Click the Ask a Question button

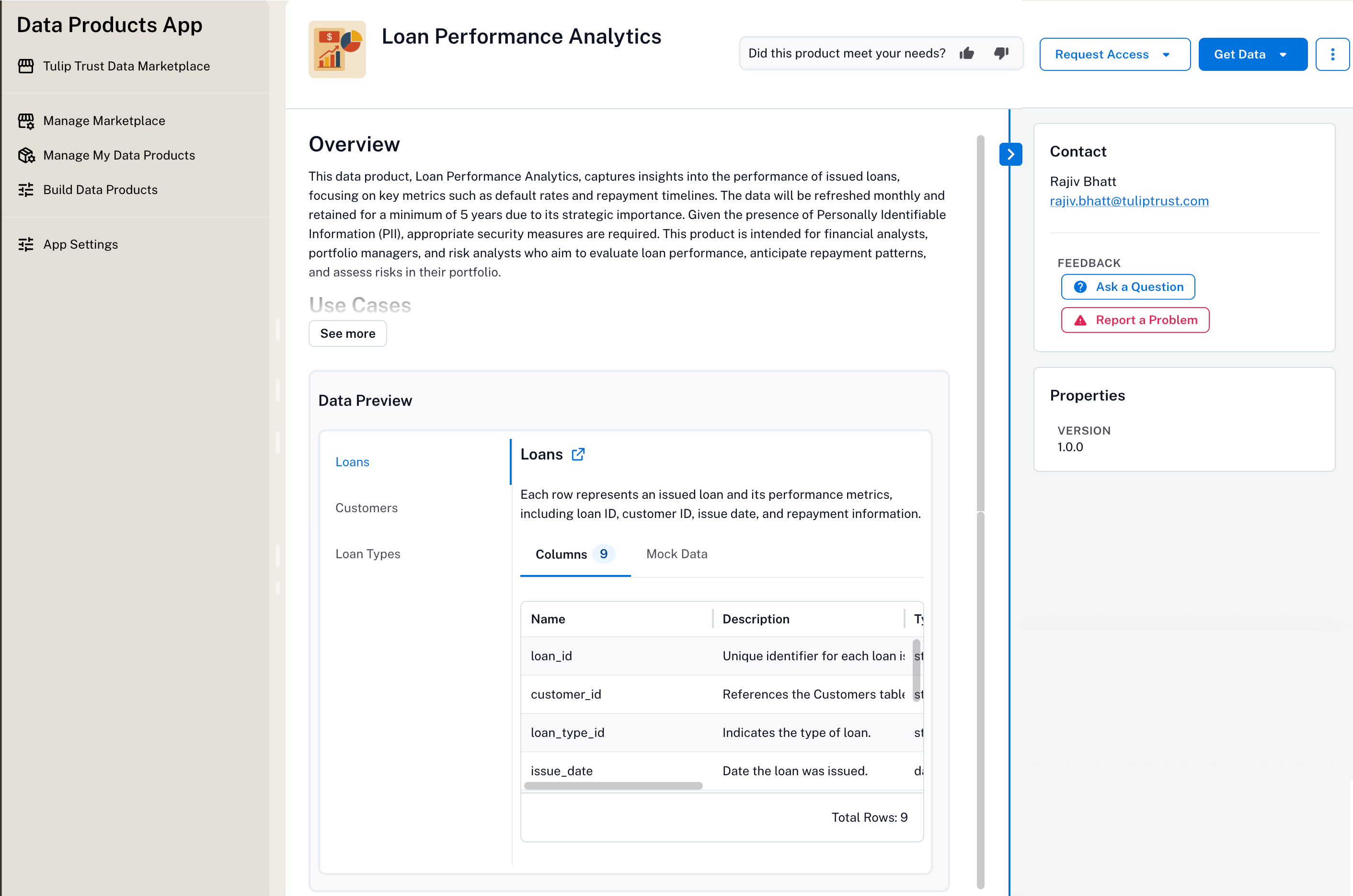(1127, 287)
